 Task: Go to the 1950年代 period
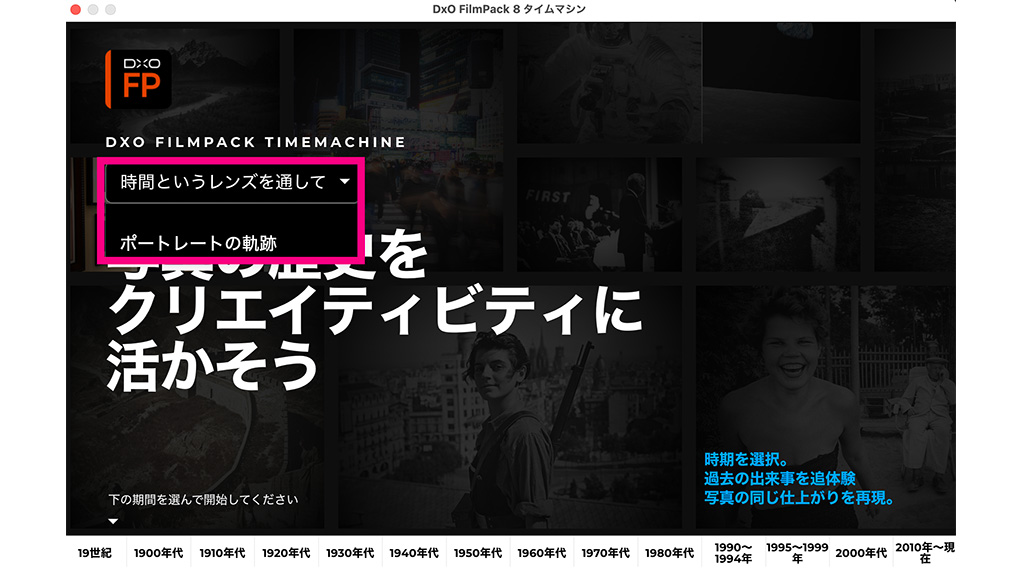(477, 553)
